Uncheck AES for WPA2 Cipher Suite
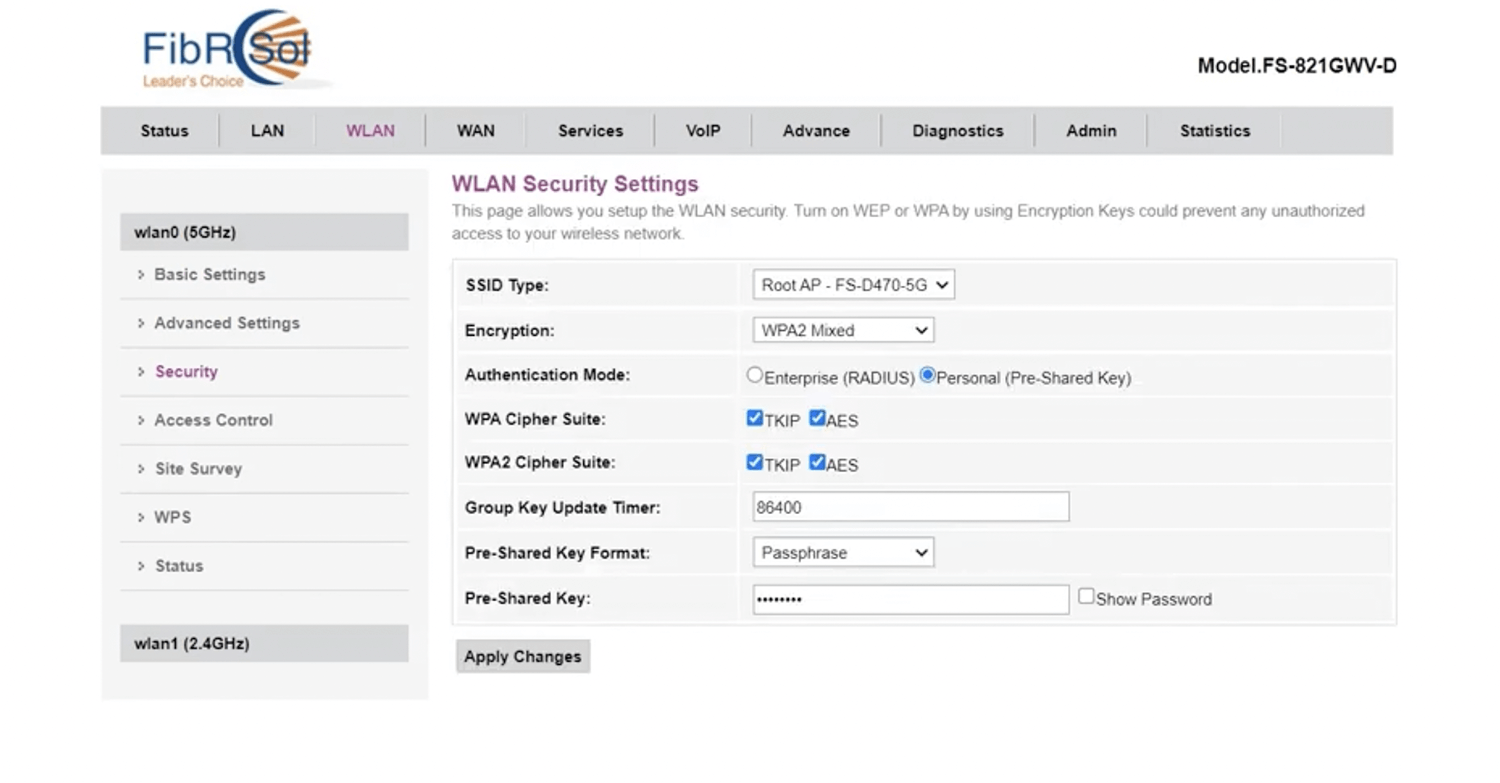The image size is (1500, 783). [x=817, y=463]
